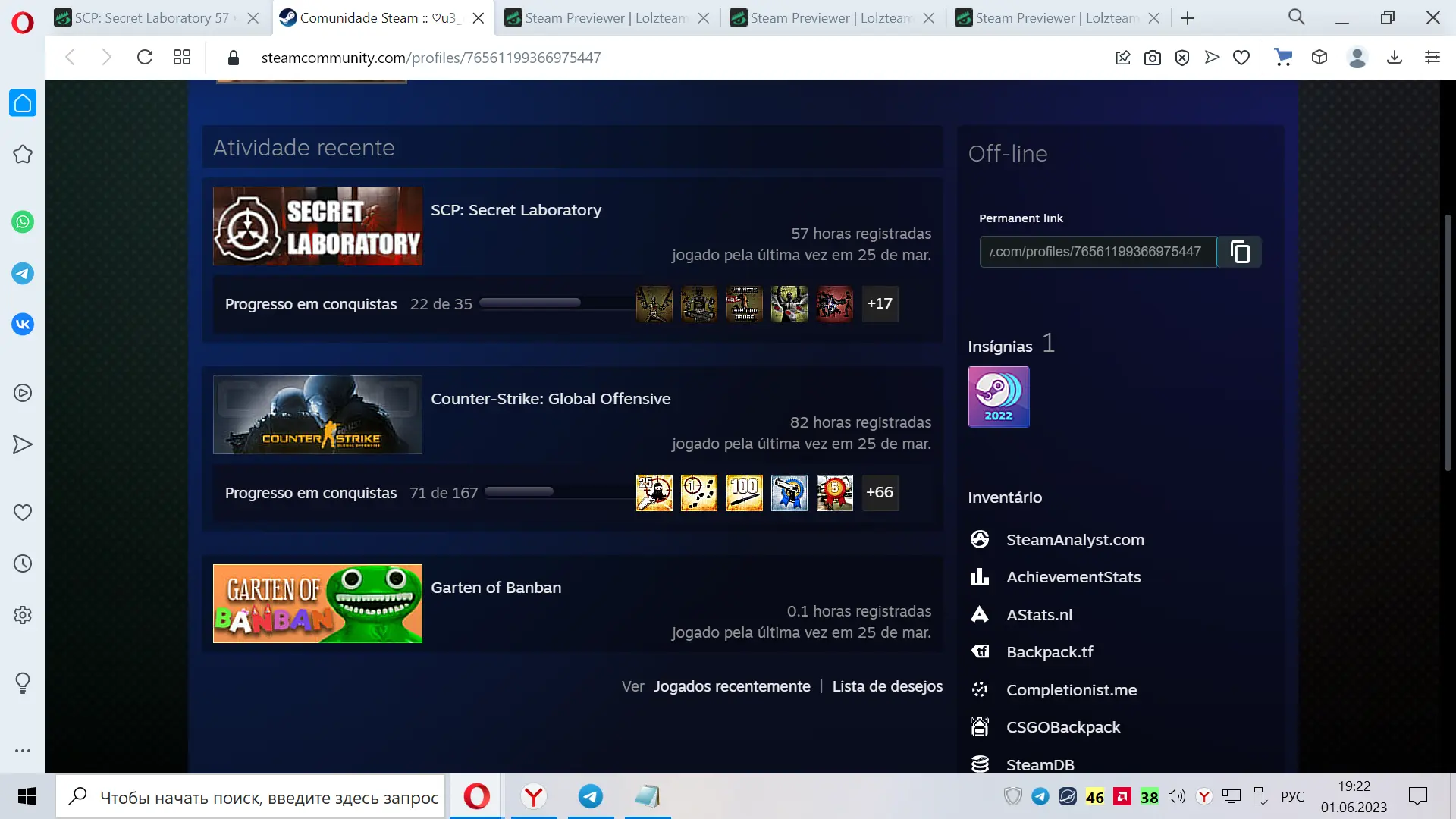This screenshot has height=819, width=1456.
Task: Show +66 more Counter-Strike achievements
Action: (x=880, y=493)
